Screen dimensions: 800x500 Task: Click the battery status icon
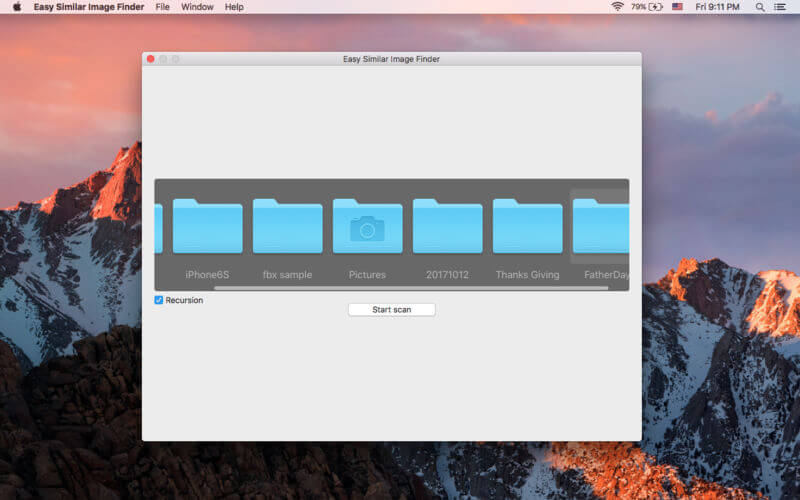(x=647, y=7)
